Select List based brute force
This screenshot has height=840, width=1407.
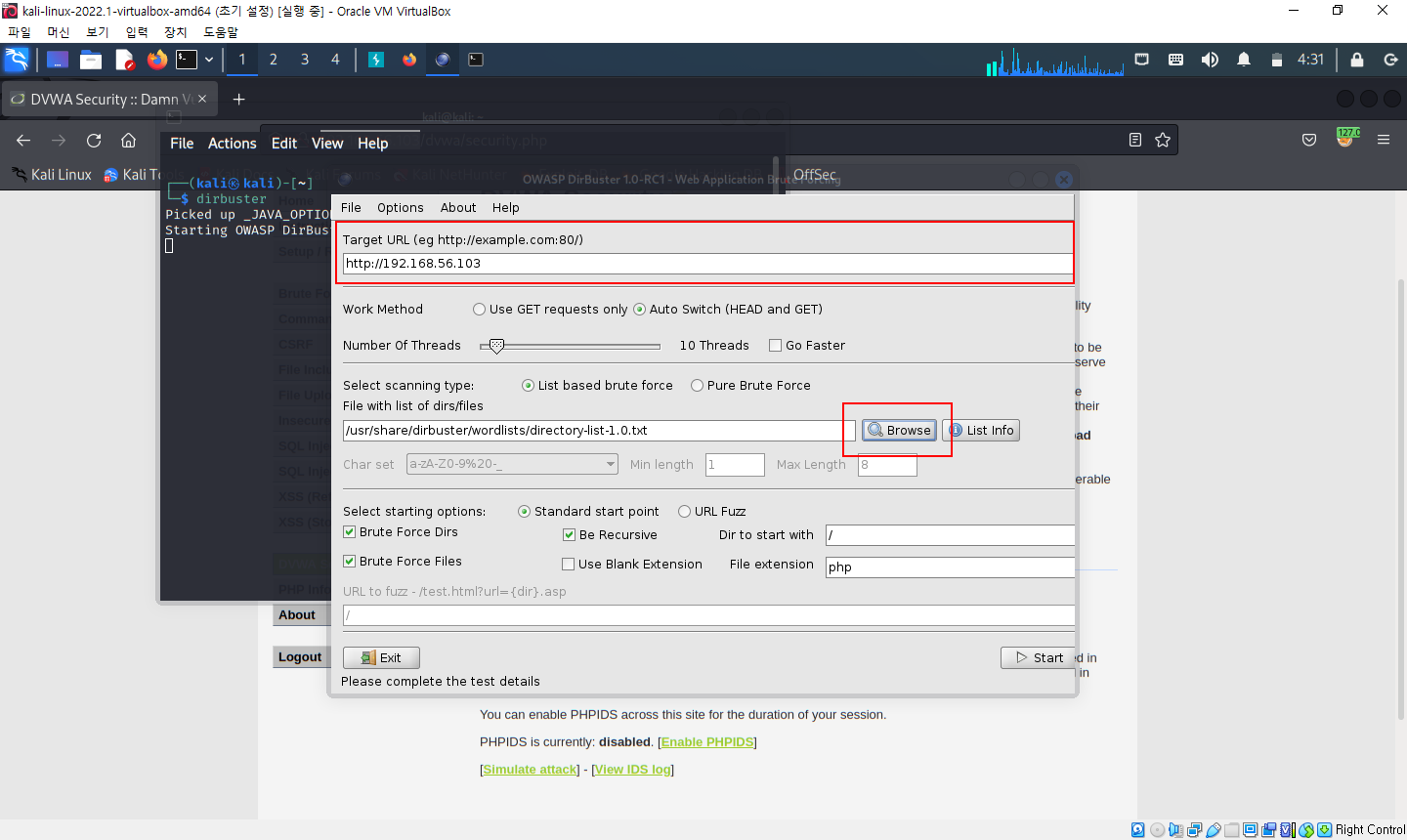(x=597, y=385)
